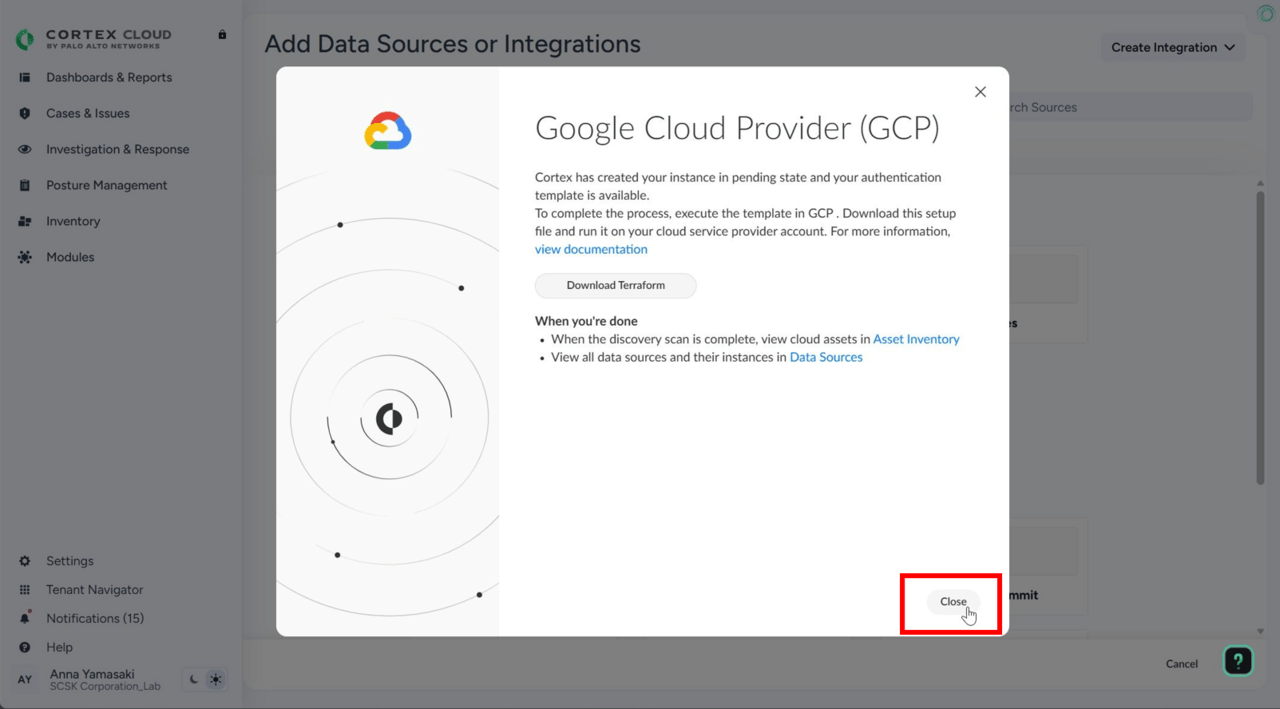
Task: Click Download Terraform button
Action: point(616,285)
